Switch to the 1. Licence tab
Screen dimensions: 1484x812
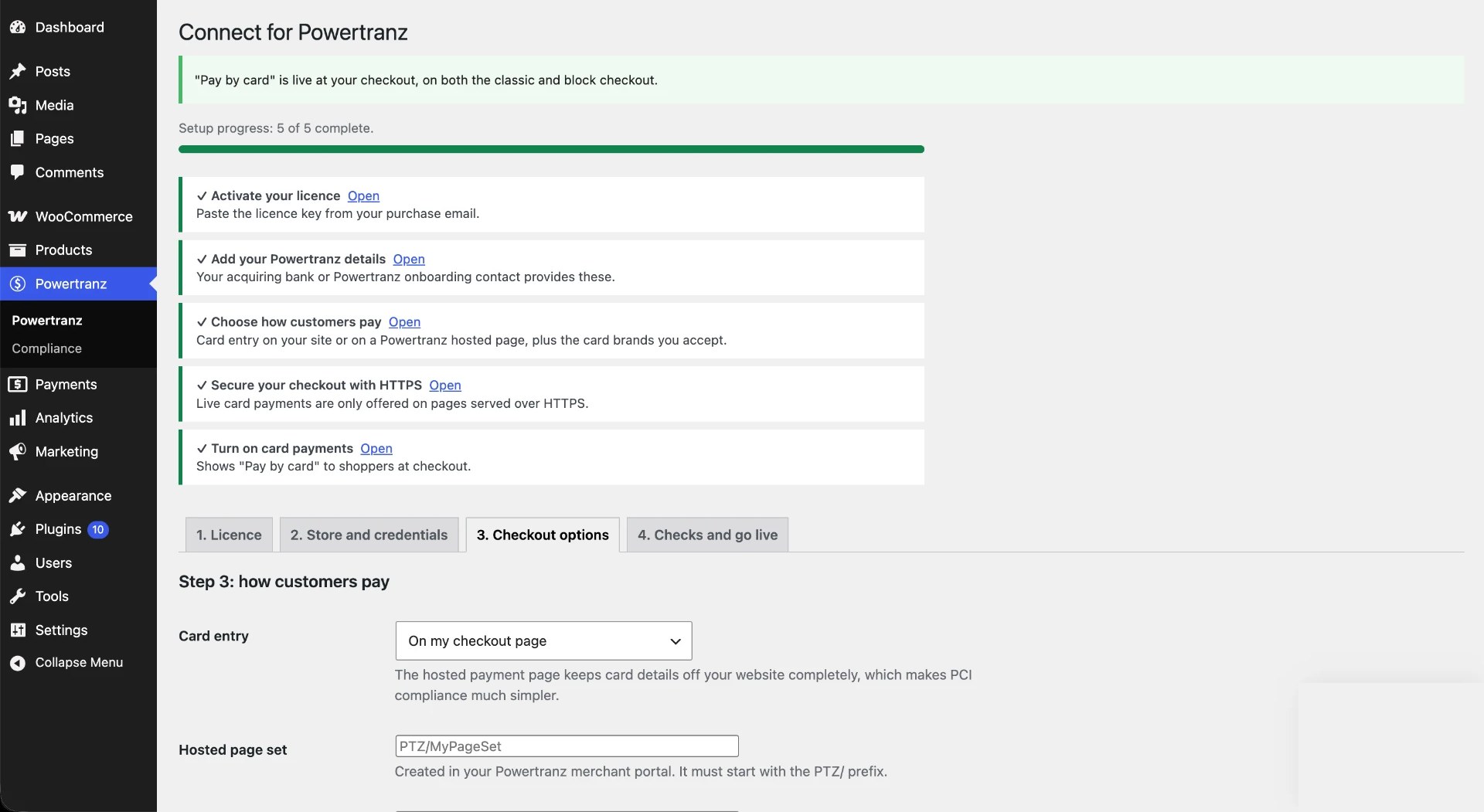tap(229, 535)
